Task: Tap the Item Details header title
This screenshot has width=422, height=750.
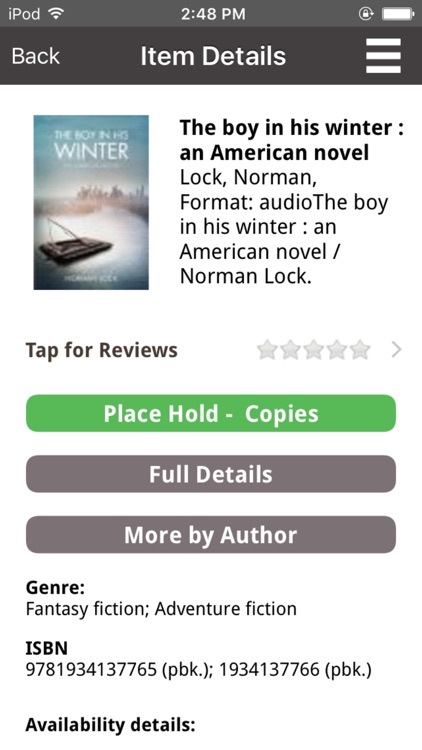Action: [x=213, y=56]
